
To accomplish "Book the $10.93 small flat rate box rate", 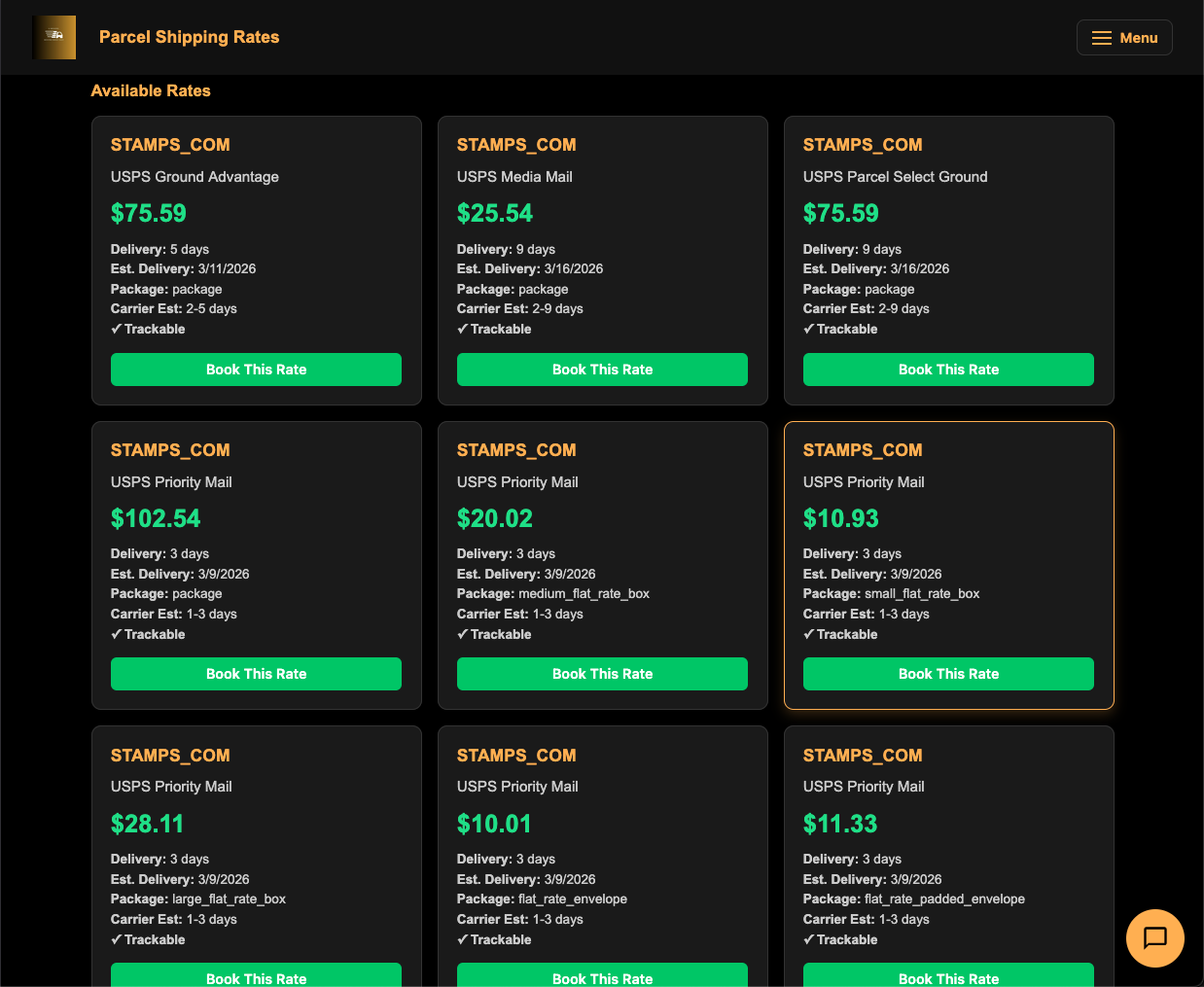I will [948, 674].
